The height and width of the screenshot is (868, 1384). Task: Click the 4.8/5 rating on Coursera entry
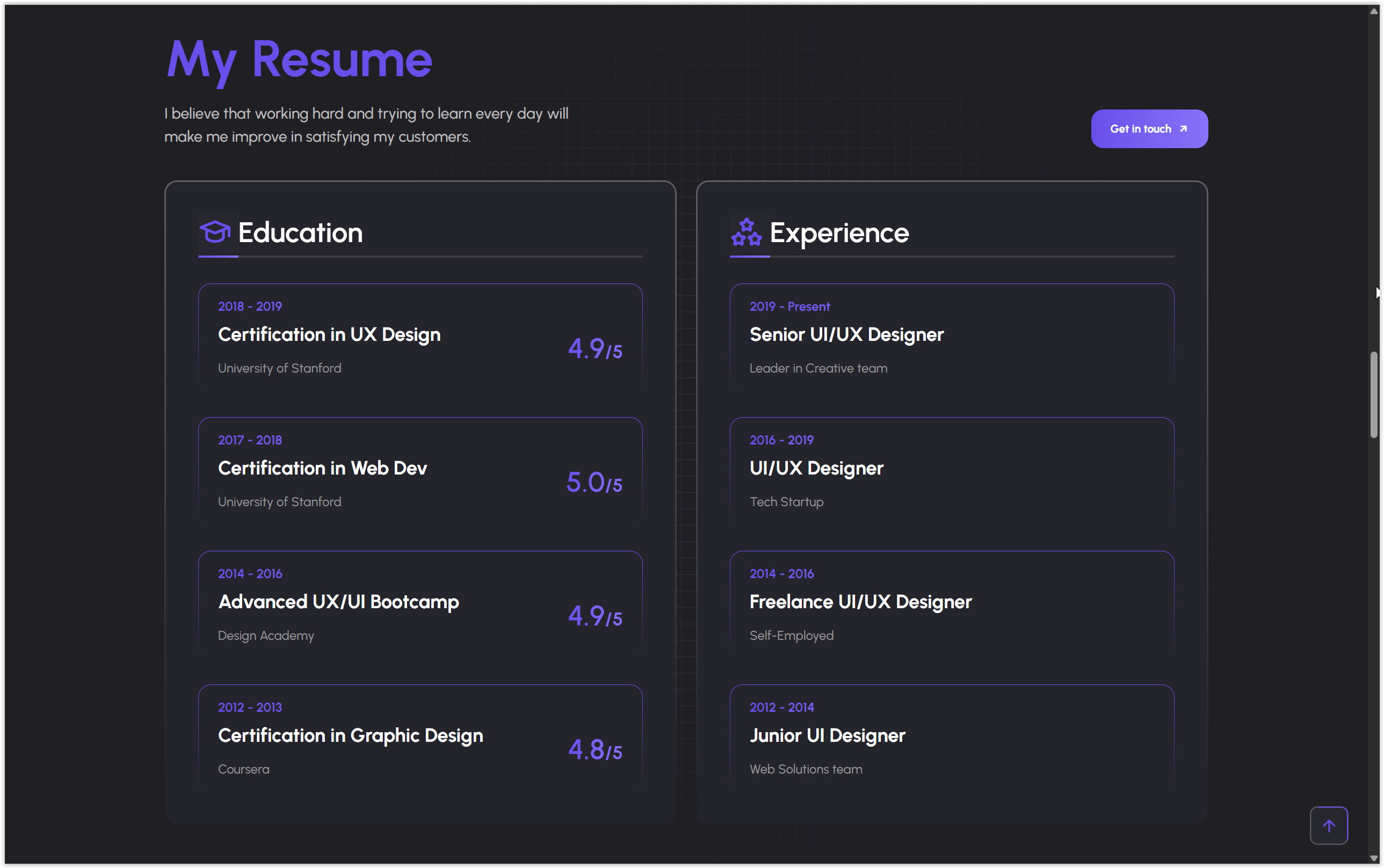(595, 750)
